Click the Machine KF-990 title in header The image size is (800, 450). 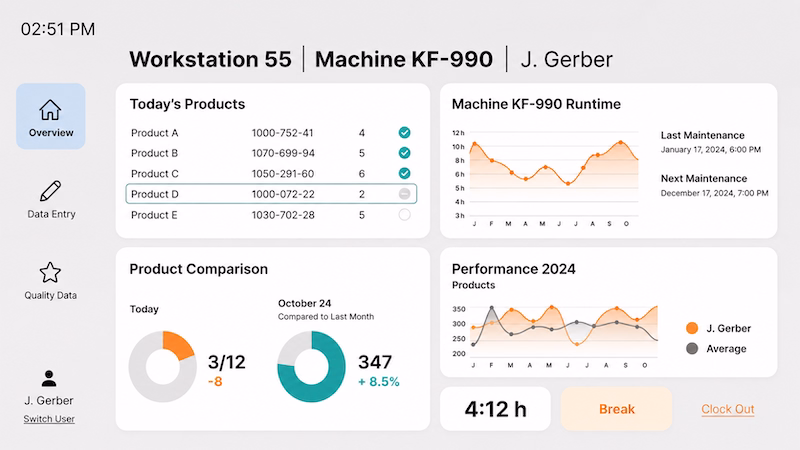(x=404, y=59)
